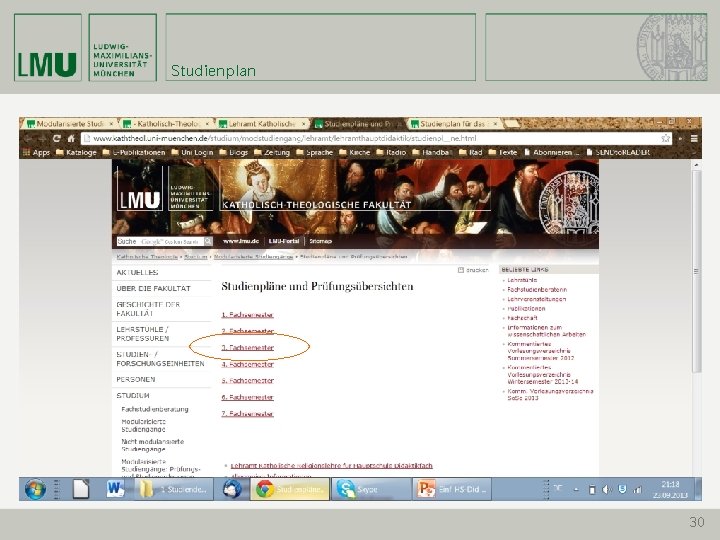The height and width of the screenshot is (540, 720).
Task: Open the Handball bookmark folder
Action: (433, 152)
